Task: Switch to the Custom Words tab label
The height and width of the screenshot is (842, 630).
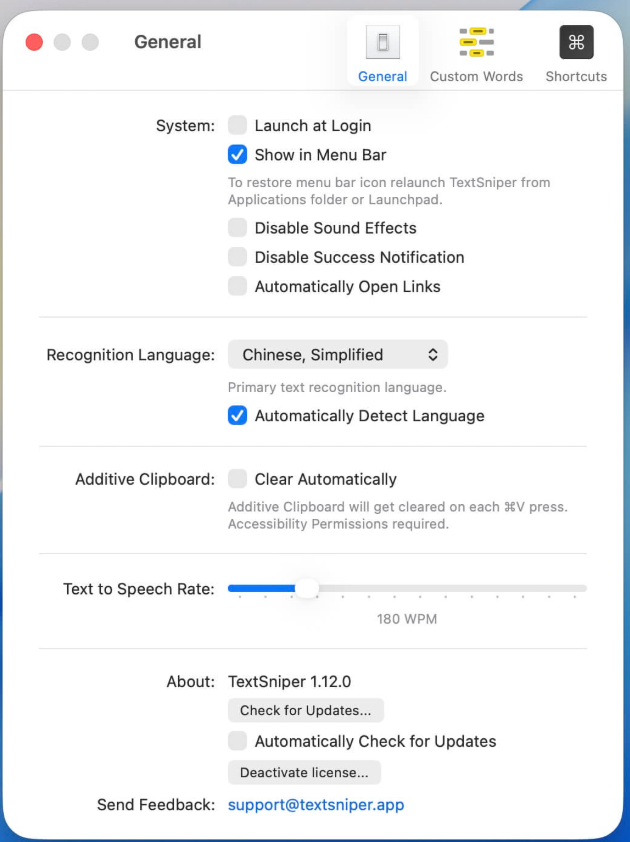Action: pyautogui.click(x=476, y=76)
